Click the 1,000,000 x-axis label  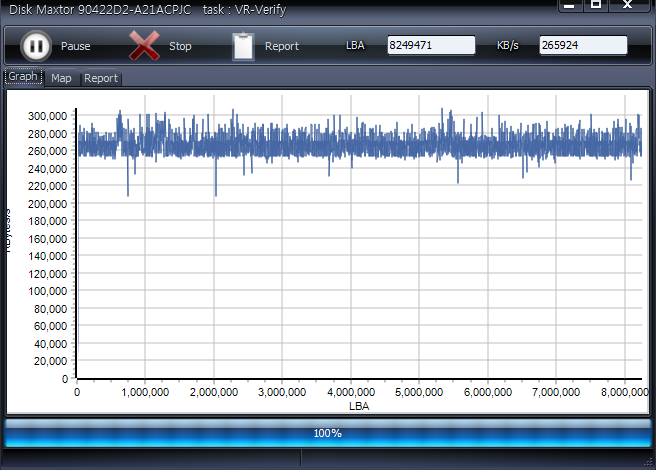click(145, 392)
